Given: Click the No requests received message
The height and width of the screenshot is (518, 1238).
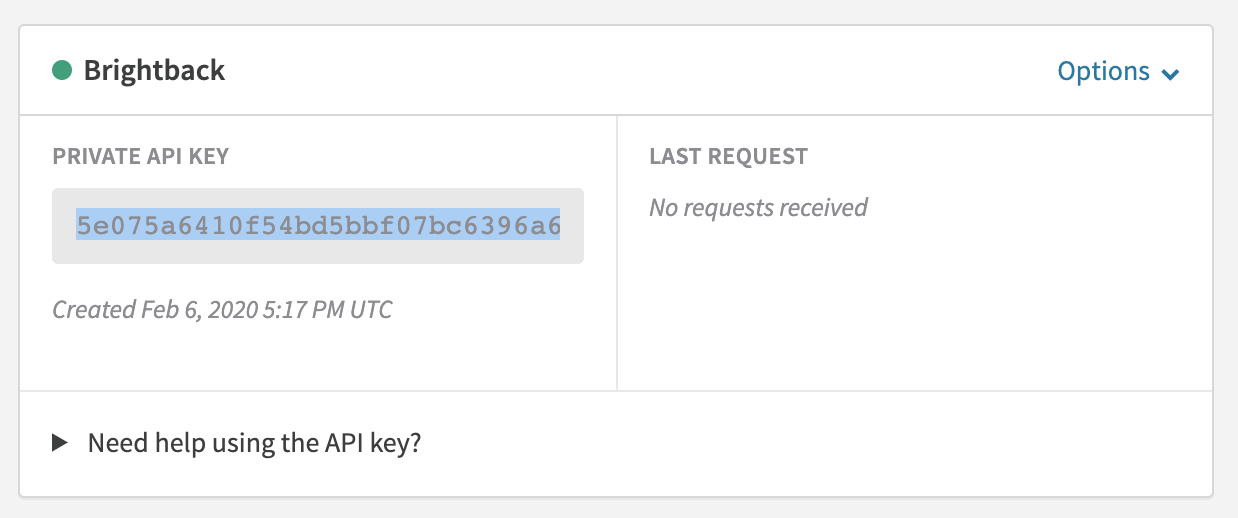Looking at the screenshot, I should 758,208.
